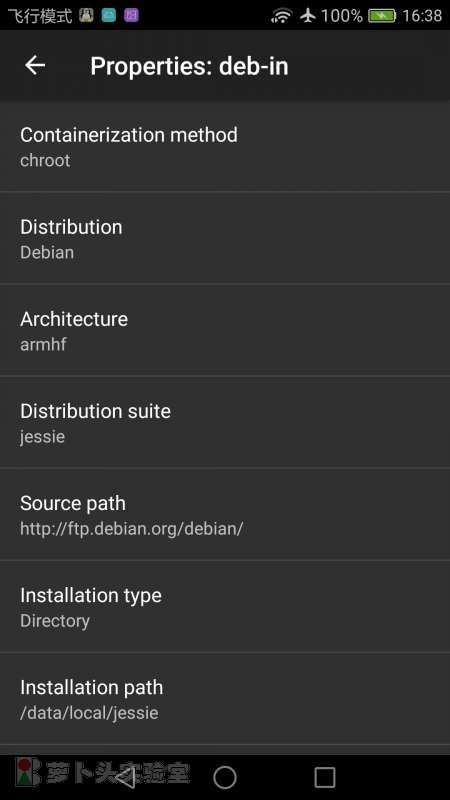Viewport: 450px width, 800px height.
Task: Open Containerization method setting
Action: (x=225, y=146)
